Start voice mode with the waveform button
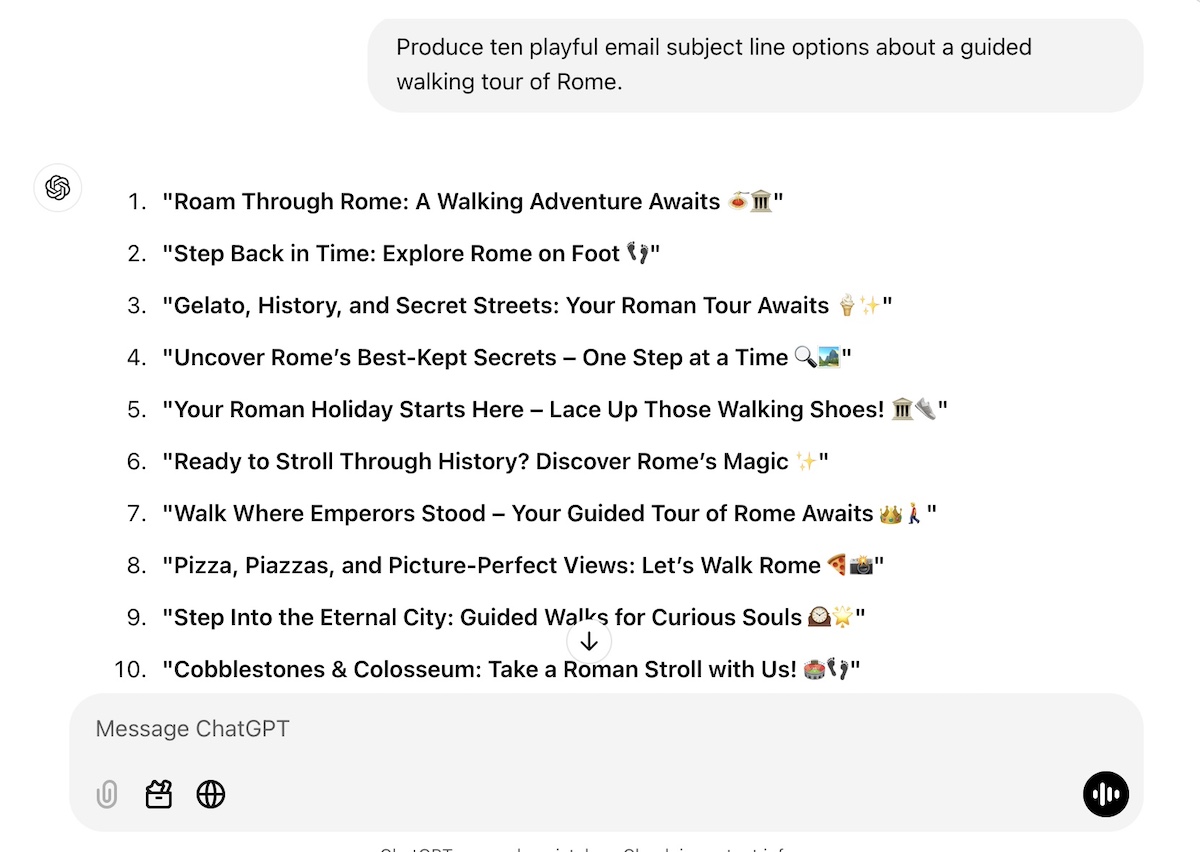The height and width of the screenshot is (852, 1200). click(1106, 795)
